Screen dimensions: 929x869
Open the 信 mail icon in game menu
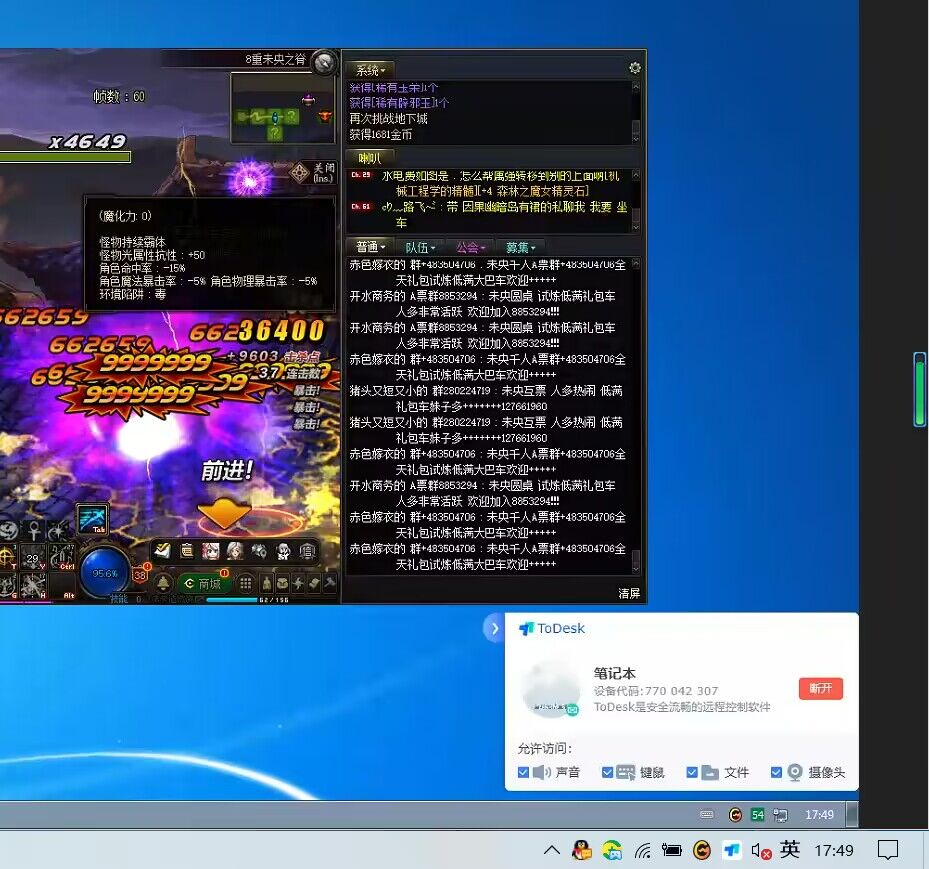click(x=307, y=551)
